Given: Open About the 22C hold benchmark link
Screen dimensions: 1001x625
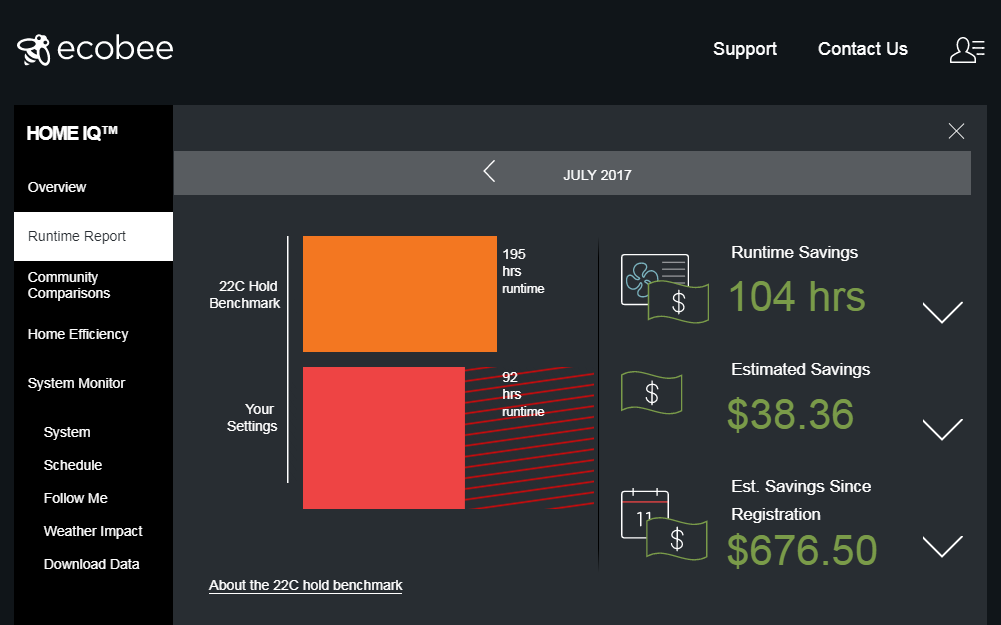Looking at the screenshot, I should tap(305, 585).
